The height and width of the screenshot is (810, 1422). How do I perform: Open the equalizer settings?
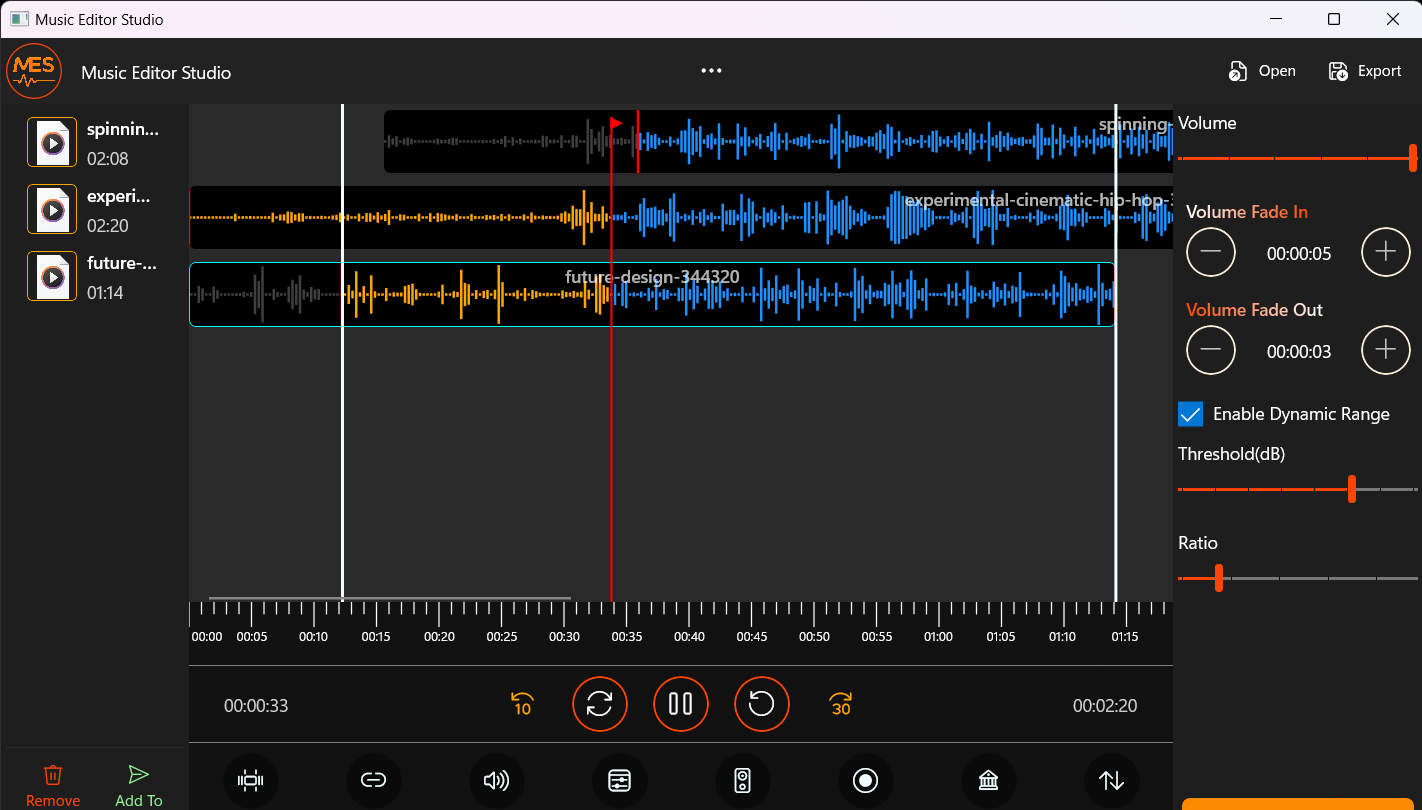(x=619, y=781)
